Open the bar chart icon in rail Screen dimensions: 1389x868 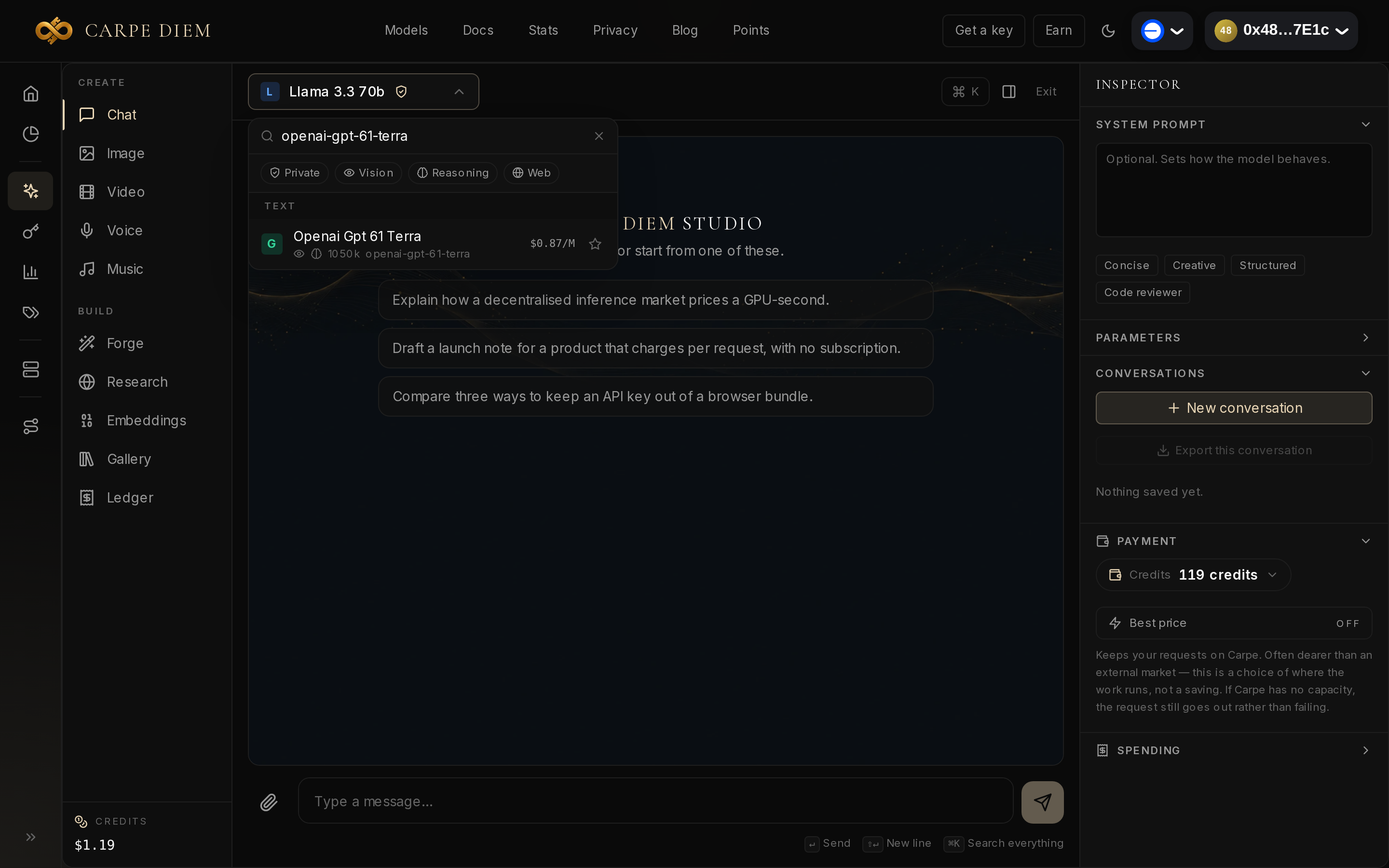pyautogui.click(x=30, y=271)
